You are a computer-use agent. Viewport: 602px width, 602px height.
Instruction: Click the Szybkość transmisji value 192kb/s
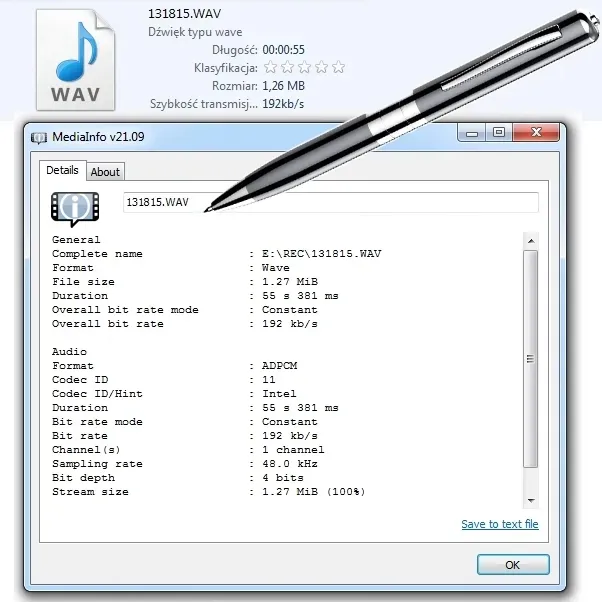[x=283, y=104]
